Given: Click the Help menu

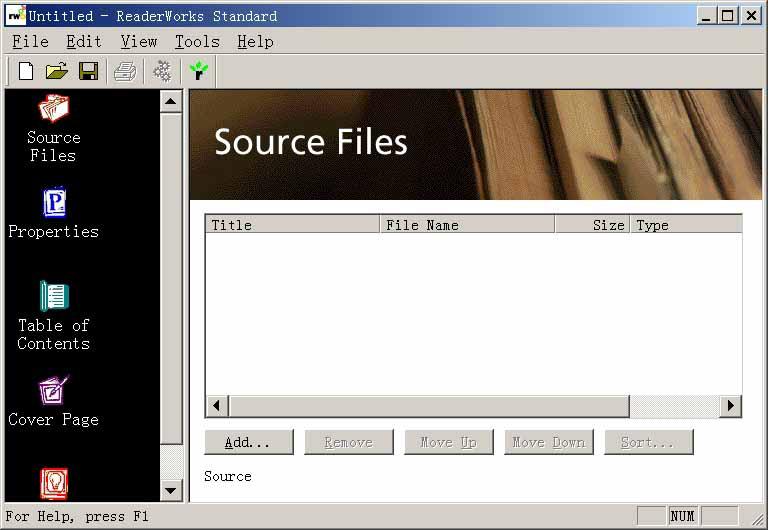Looking at the screenshot, I should coord(255,41).
